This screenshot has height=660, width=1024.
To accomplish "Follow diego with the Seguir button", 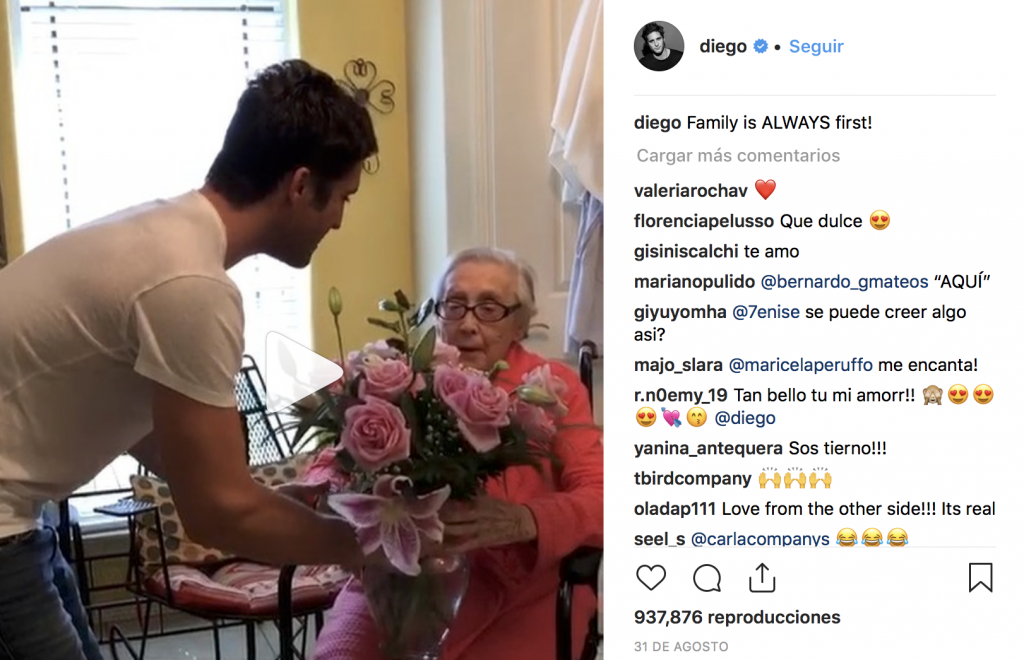I will 816,46.
